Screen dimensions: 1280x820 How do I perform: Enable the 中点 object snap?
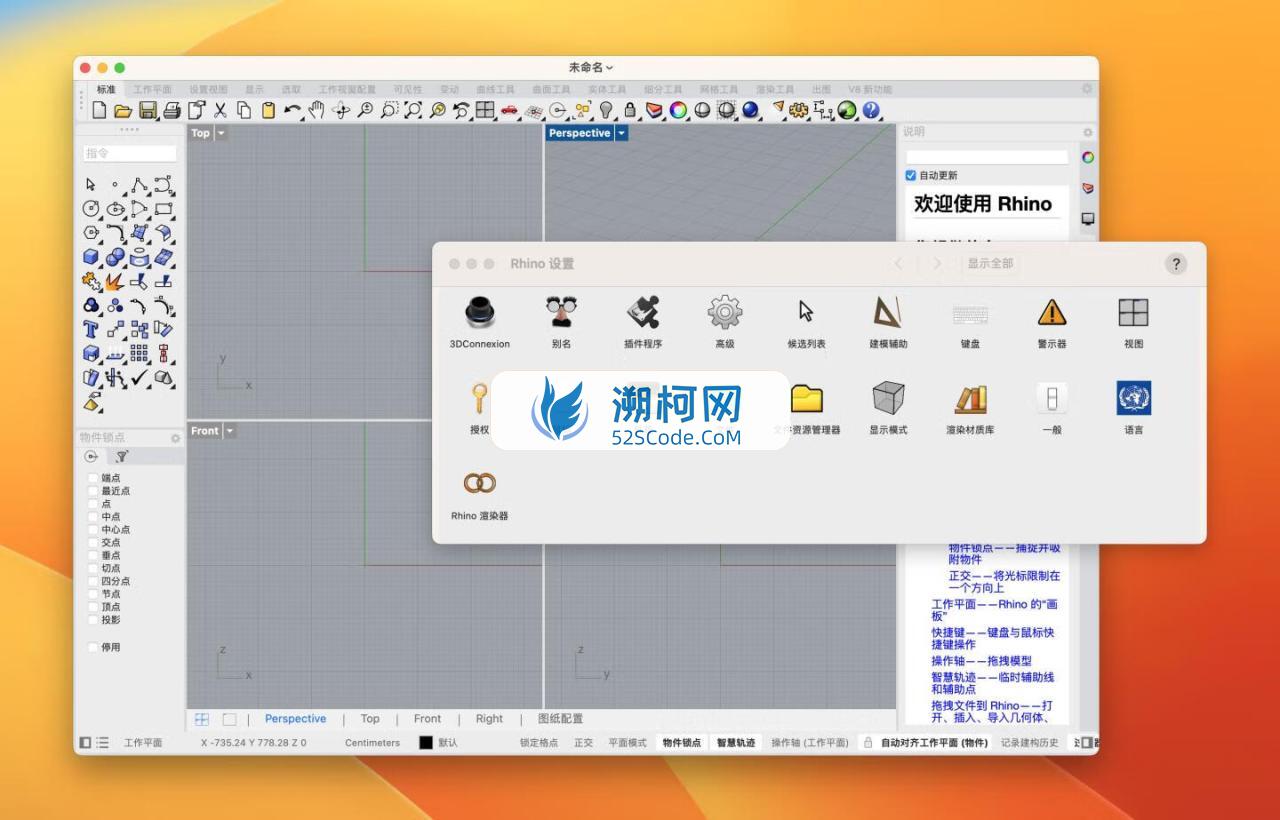(93, 517)
